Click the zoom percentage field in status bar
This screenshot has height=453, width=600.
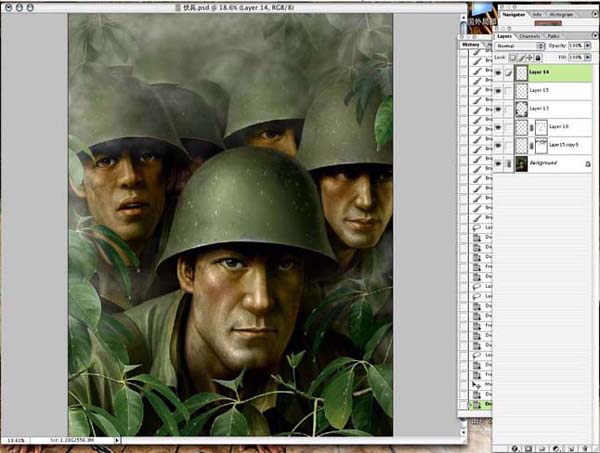tap(16, 441)
